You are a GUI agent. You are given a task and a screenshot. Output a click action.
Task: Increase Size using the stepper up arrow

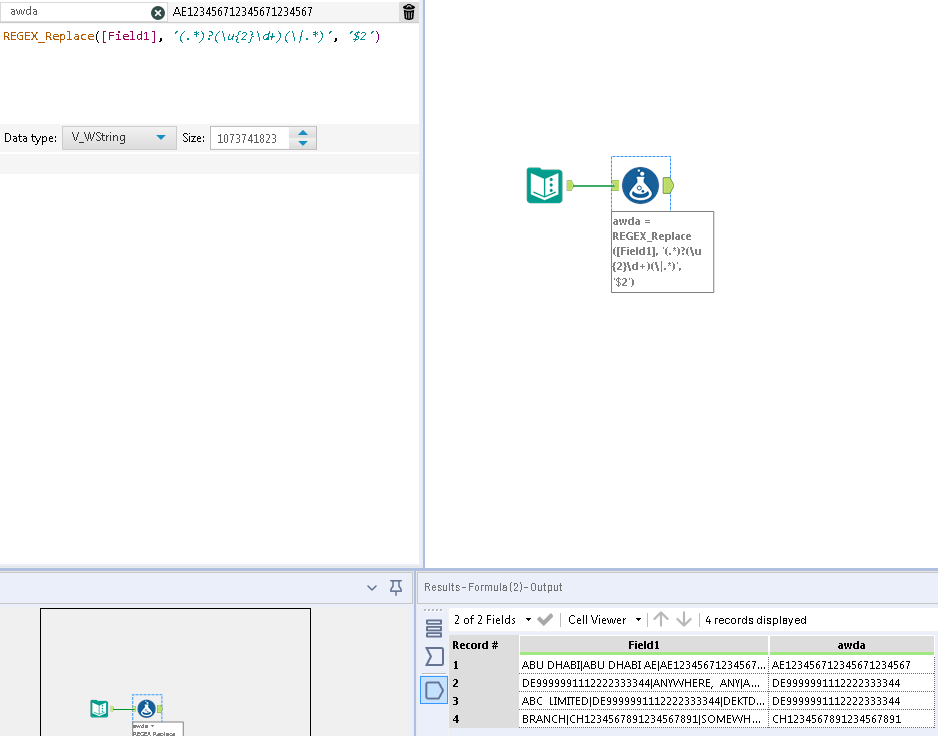pyautogui.click(x=303, y=133)
